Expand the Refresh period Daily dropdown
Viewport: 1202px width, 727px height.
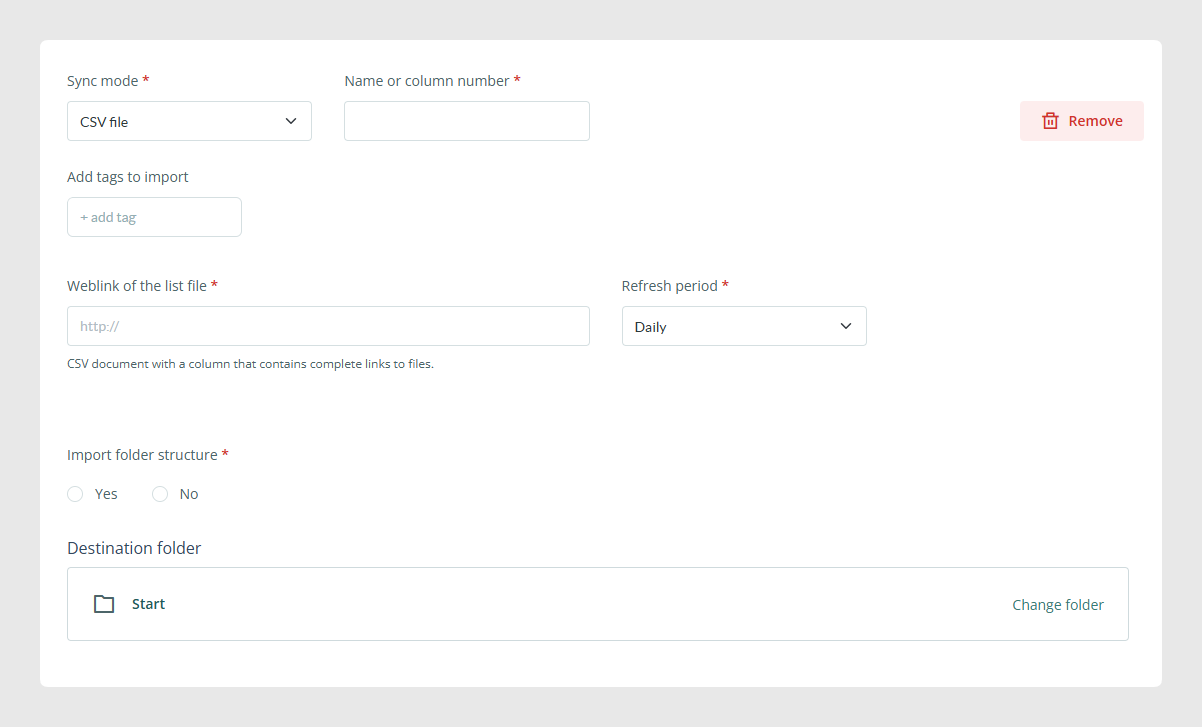tap(744, 326)
